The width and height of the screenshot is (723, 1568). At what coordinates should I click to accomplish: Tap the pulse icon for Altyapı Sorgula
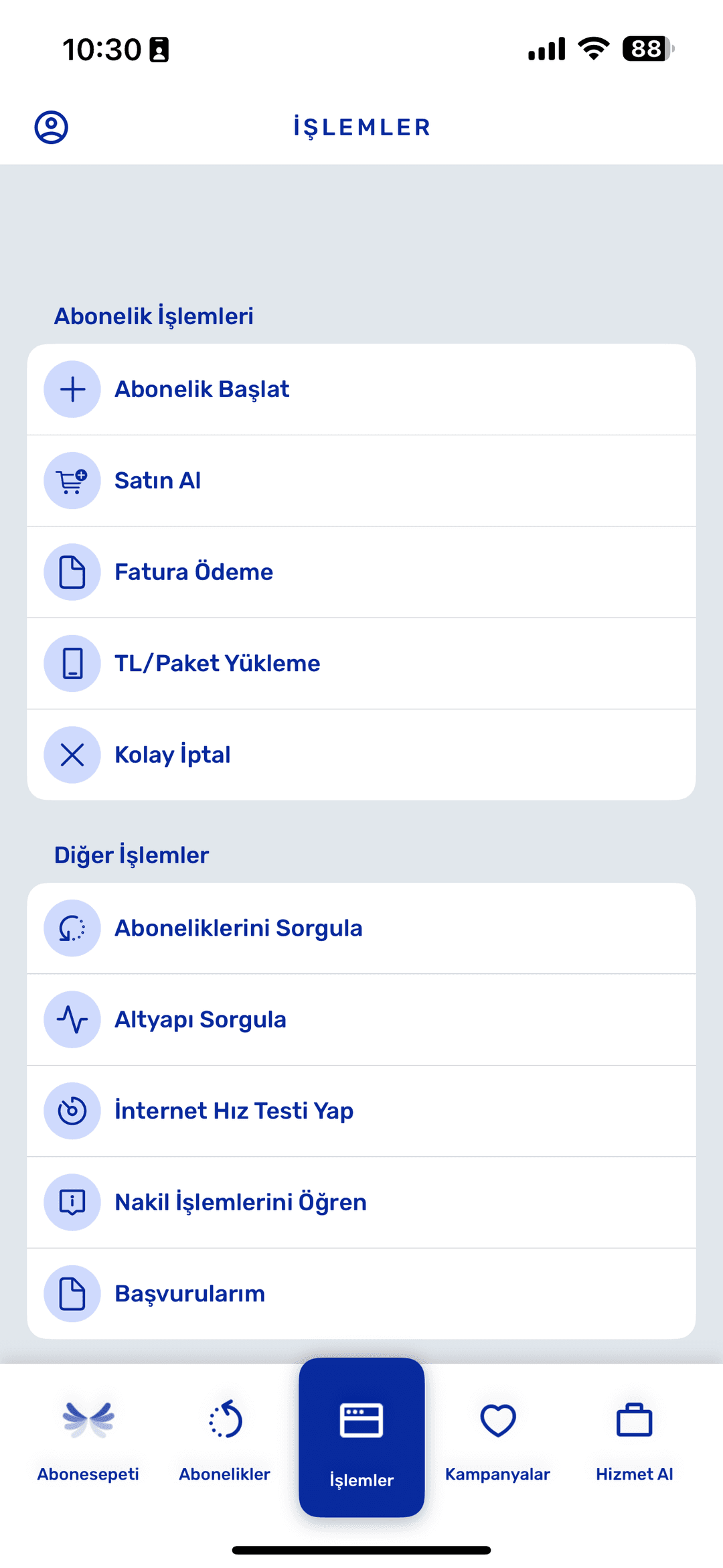click(x=72, y=1019)
